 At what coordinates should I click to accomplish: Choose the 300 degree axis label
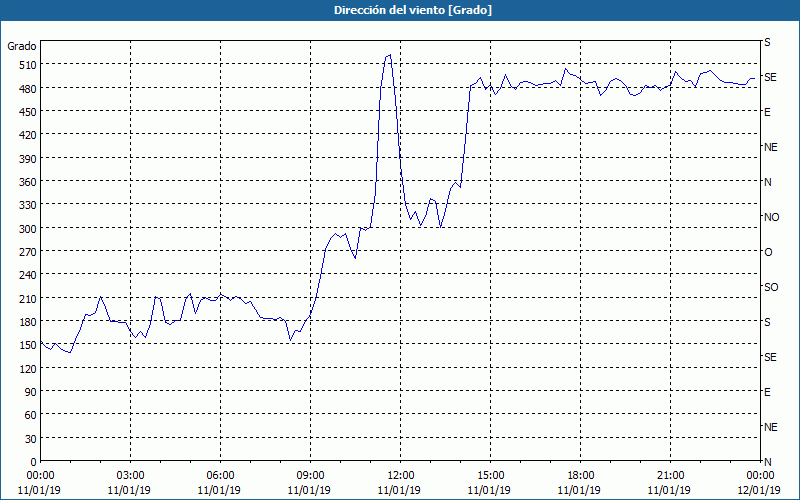coord(28,229)
